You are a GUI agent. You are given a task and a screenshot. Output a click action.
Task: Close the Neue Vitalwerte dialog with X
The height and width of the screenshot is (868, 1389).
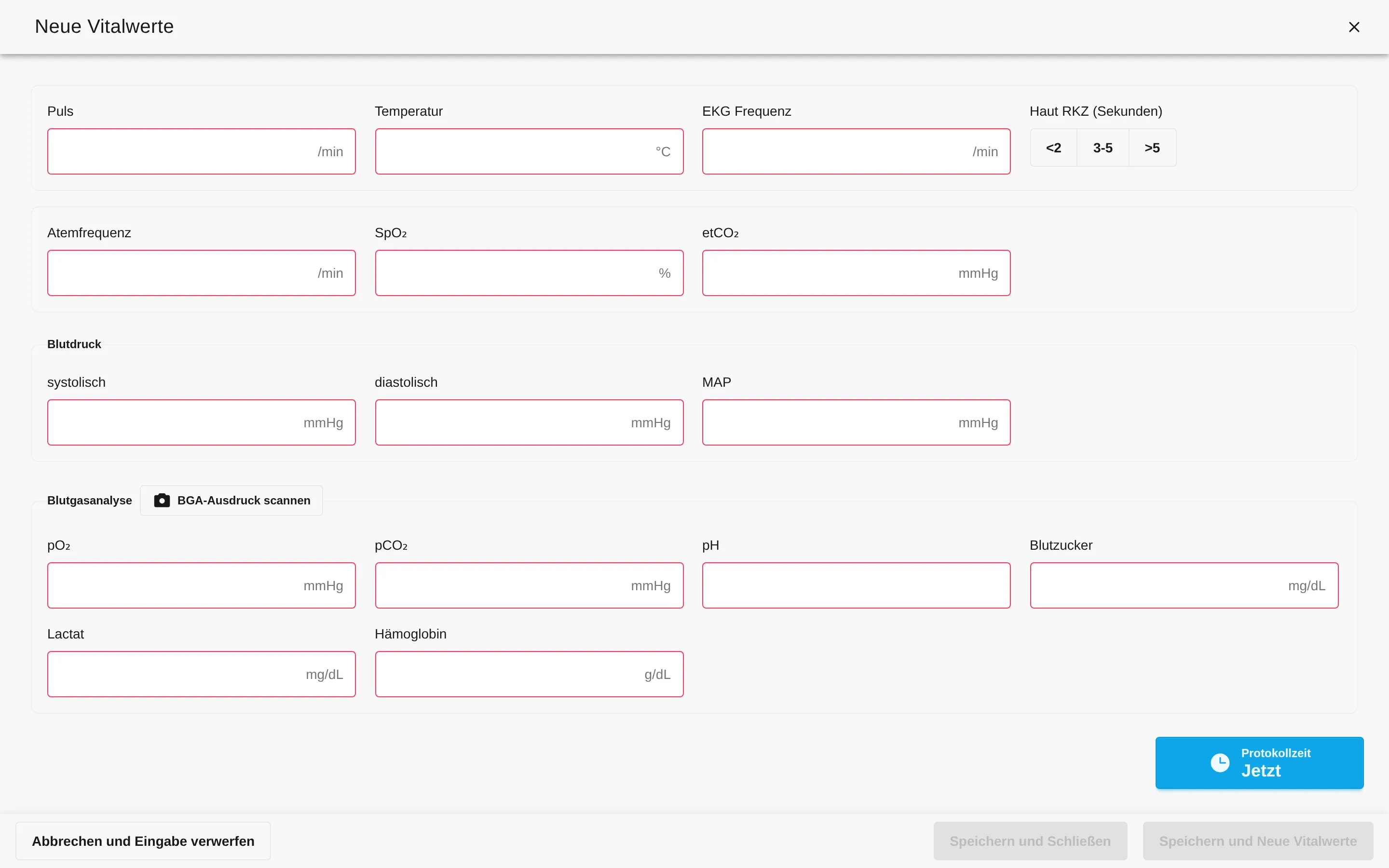(1354, 27)
